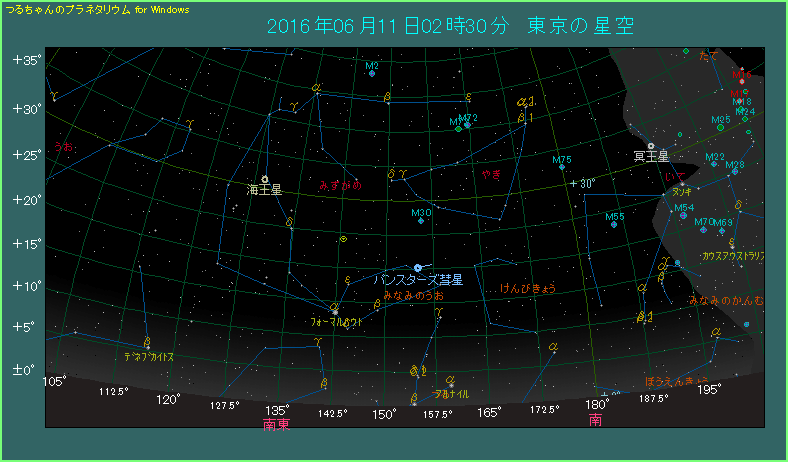The image size is (788, 462).
Task: Click the Fomalhaut (フォーマルハウト) star label
Action: (x=335, y=324)
